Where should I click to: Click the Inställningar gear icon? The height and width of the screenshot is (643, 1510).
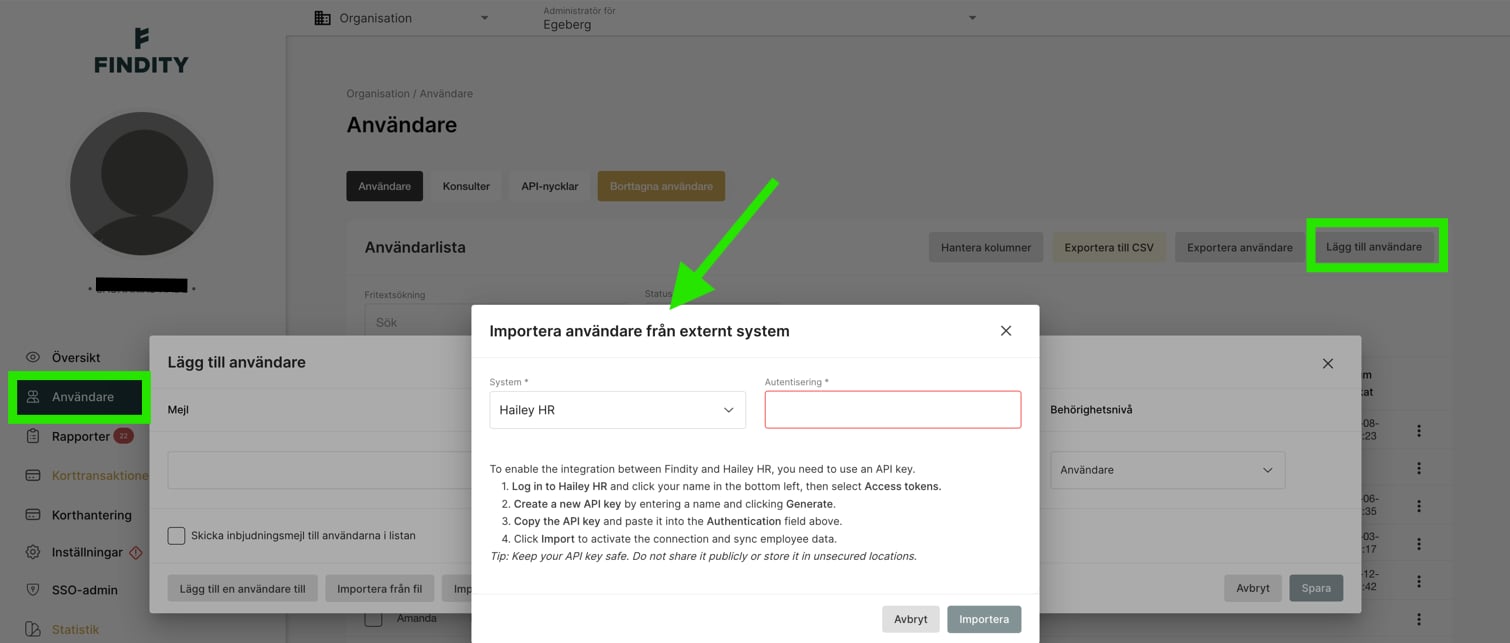pos(33,552)
